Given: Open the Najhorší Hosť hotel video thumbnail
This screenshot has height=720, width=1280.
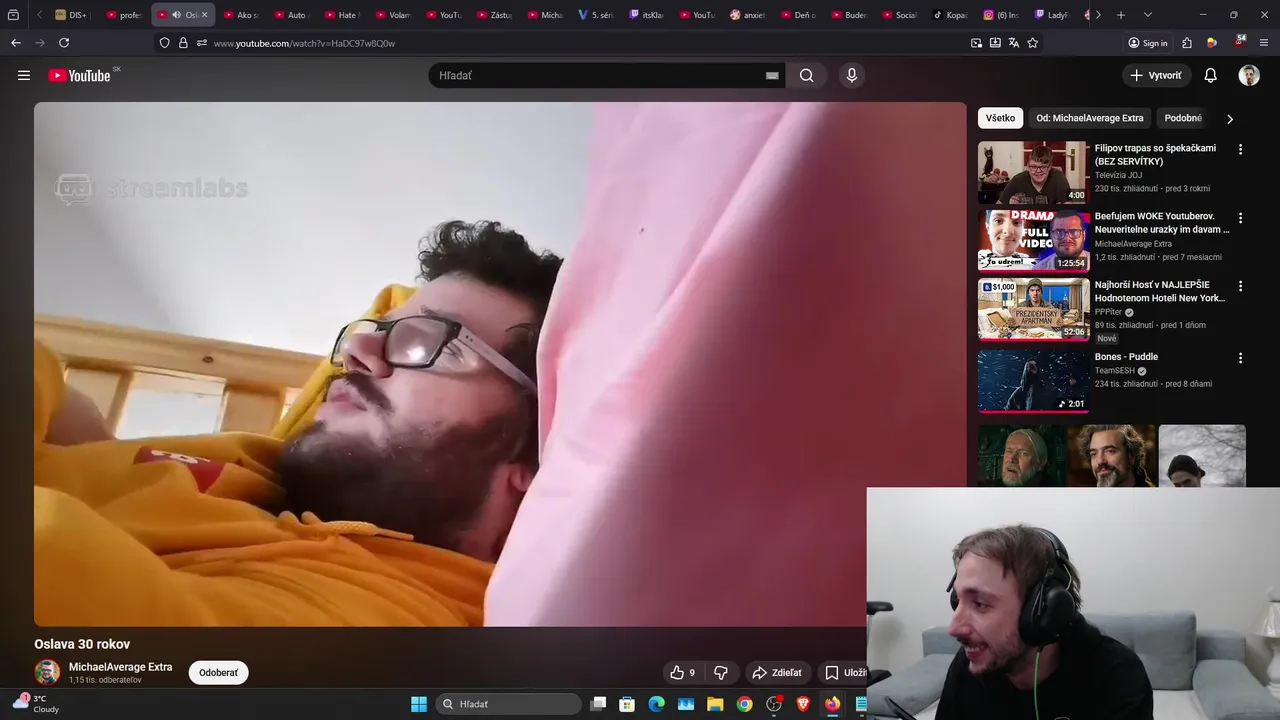Looking at the screenshot, I should click(x=1033, y=309).
